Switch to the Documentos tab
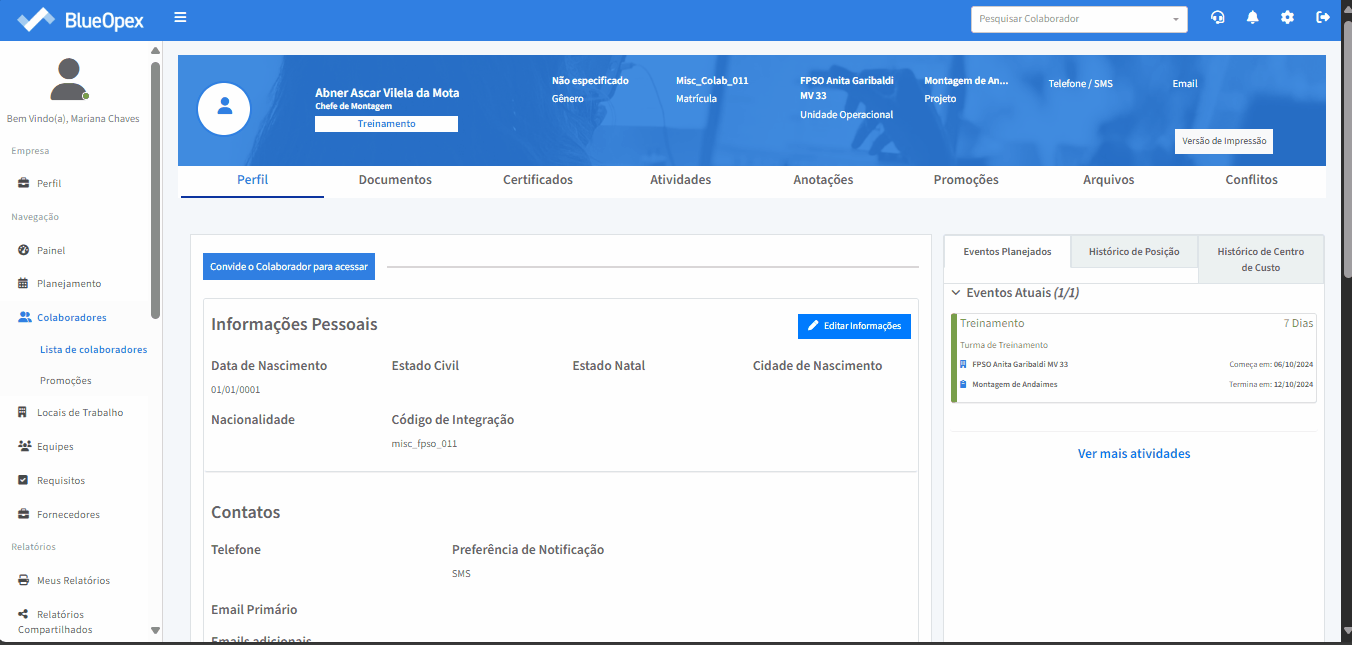Viewport: 1352px width, 645px height. pos(395,180)
